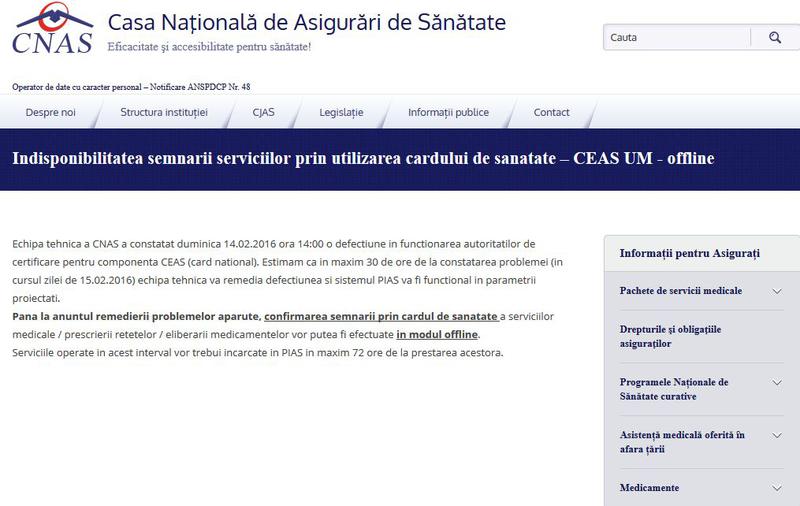This screenshot has height=506, width=800.
Task: Click the search magnifier icon
Action: tap(775, 37)
